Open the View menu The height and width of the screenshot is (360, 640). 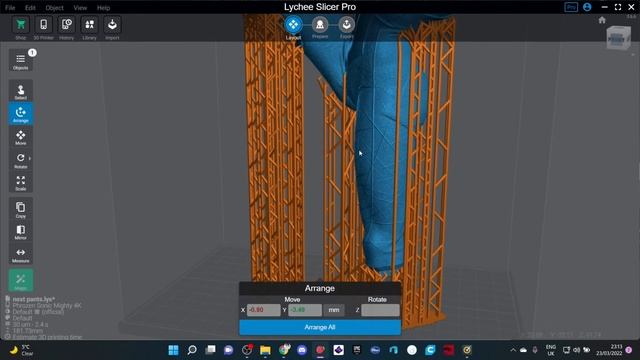pos(80,8)
